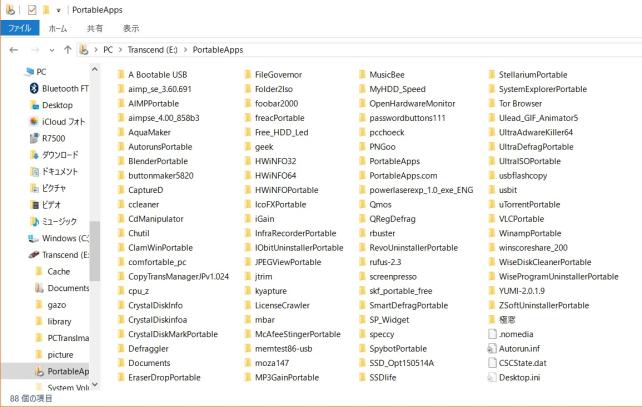The width and height of the screenshot is (642, 407).
Task: Open the ファイル ribbon tab
Action: (x=20, y=28)
